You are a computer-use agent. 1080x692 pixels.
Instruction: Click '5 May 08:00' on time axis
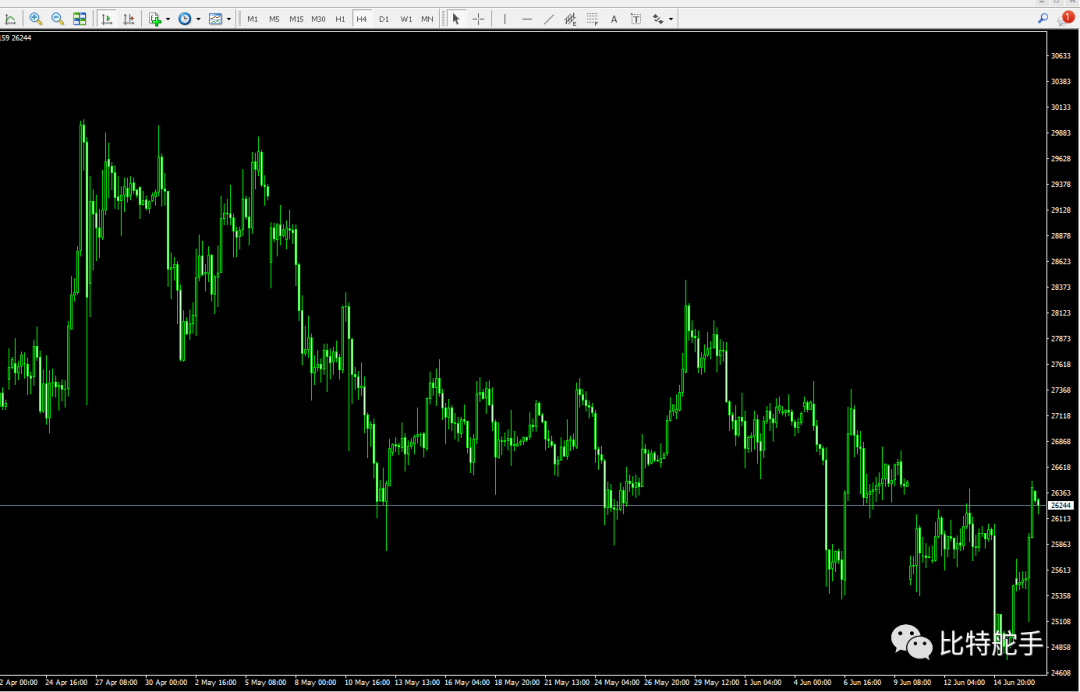tap(266, 682)
